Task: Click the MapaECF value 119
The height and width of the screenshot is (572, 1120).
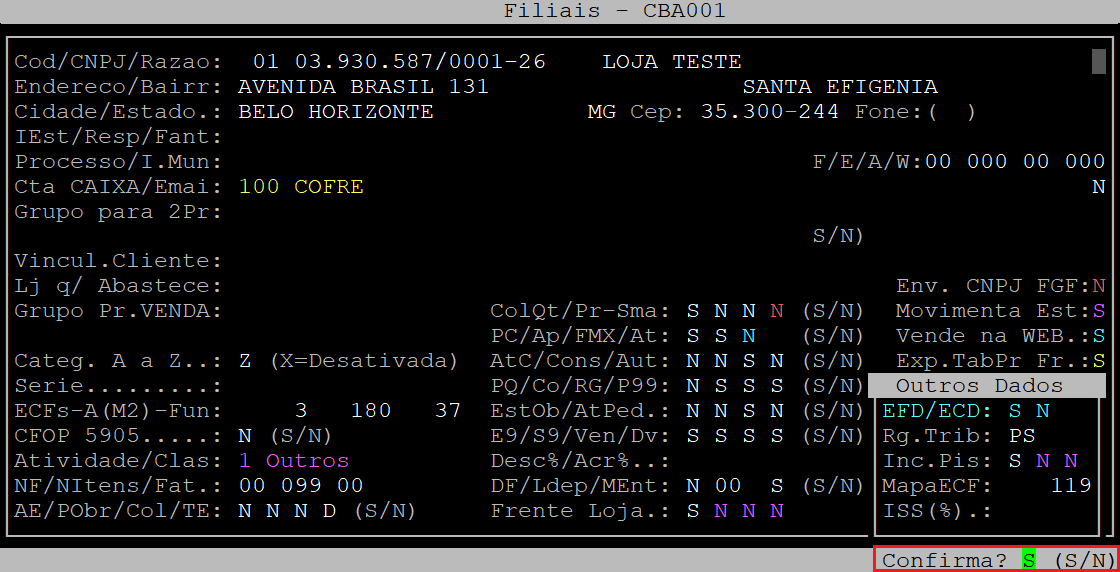Action: (x=1071, y=486)
